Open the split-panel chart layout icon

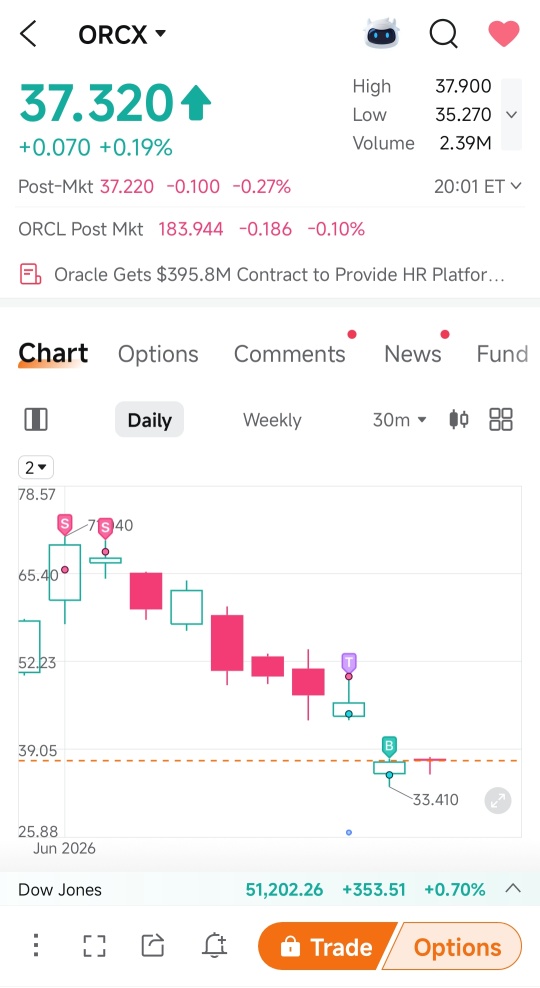point(36,419)
